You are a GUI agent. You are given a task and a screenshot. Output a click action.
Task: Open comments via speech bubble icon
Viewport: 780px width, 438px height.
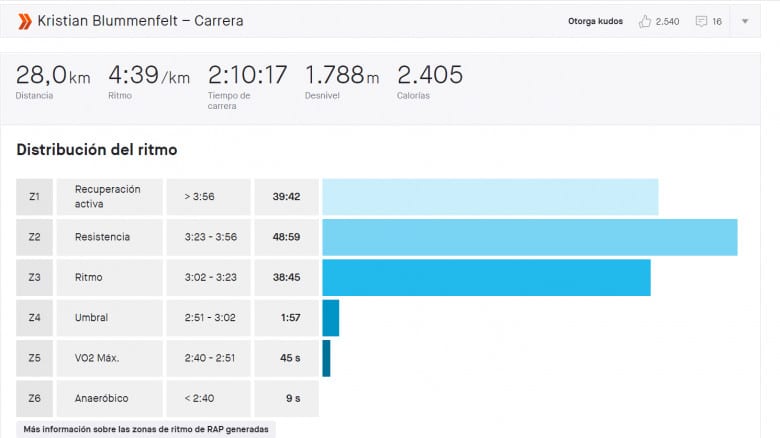(x=701, y=21)
